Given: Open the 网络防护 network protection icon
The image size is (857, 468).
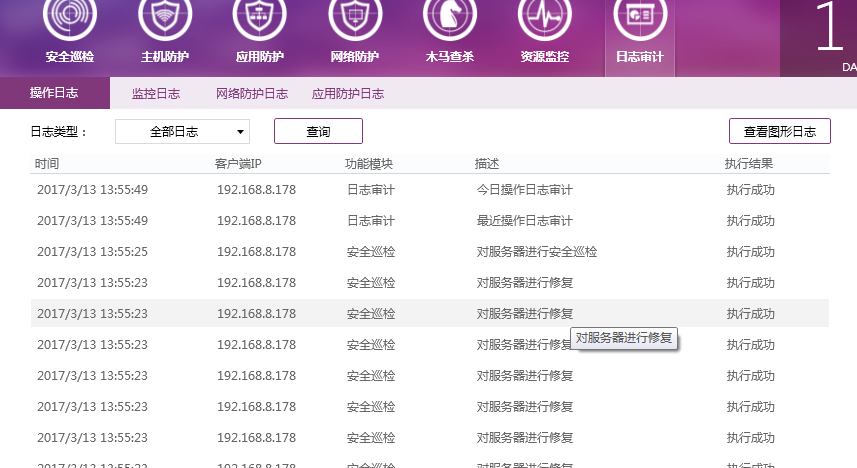Looking at the screenshot, I should point(354,22).
